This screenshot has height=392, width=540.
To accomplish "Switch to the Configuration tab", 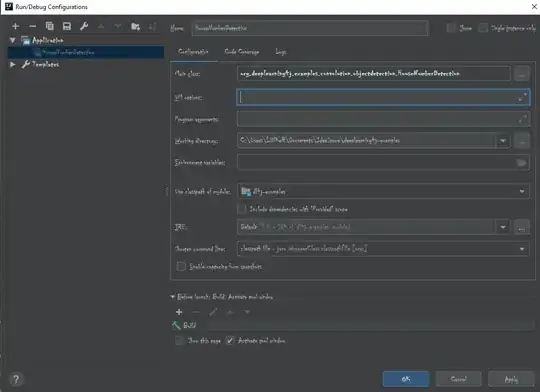I will (x=193, y=52).
